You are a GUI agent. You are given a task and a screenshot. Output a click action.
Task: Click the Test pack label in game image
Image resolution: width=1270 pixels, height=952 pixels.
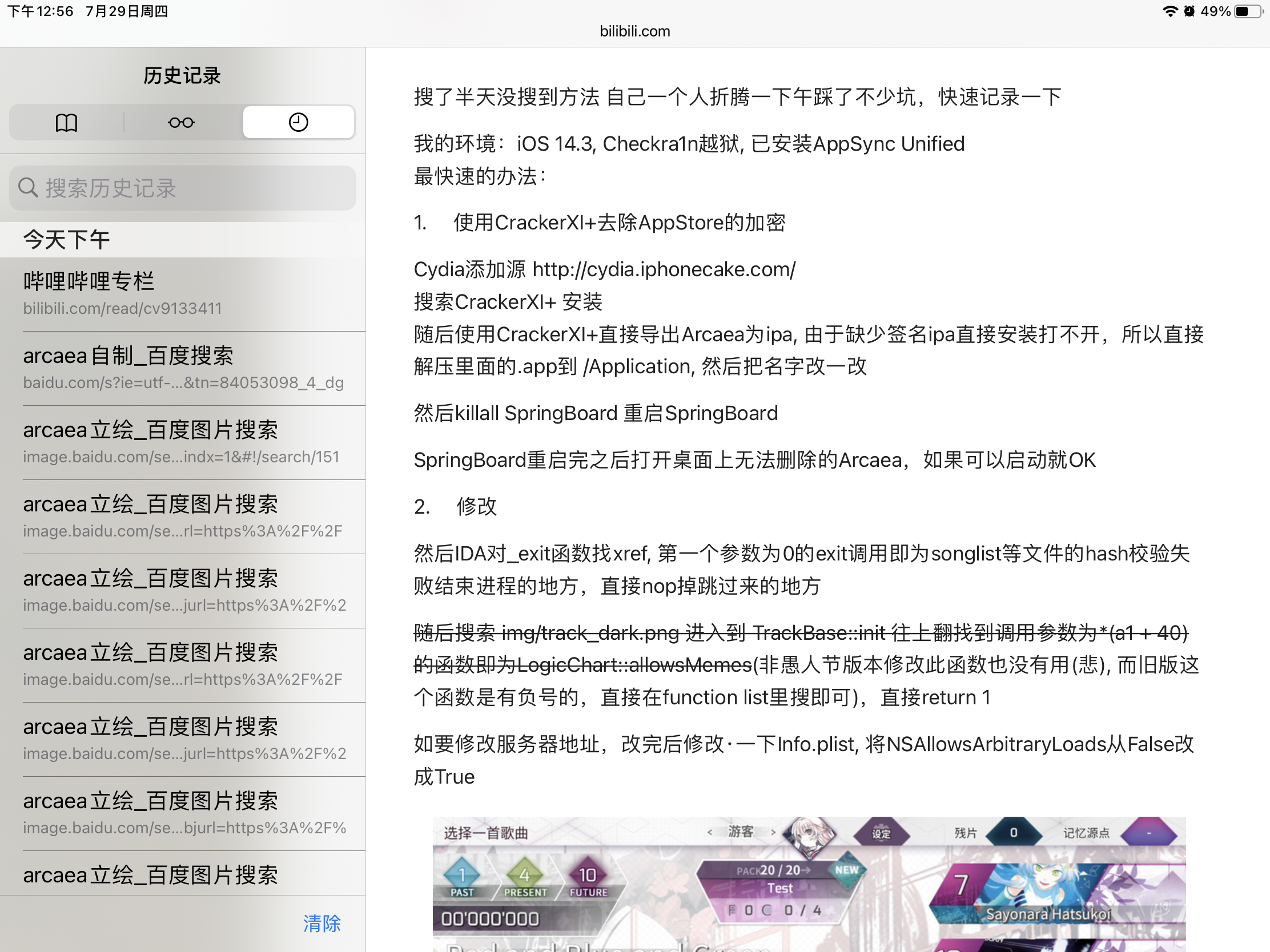point(780,888)
